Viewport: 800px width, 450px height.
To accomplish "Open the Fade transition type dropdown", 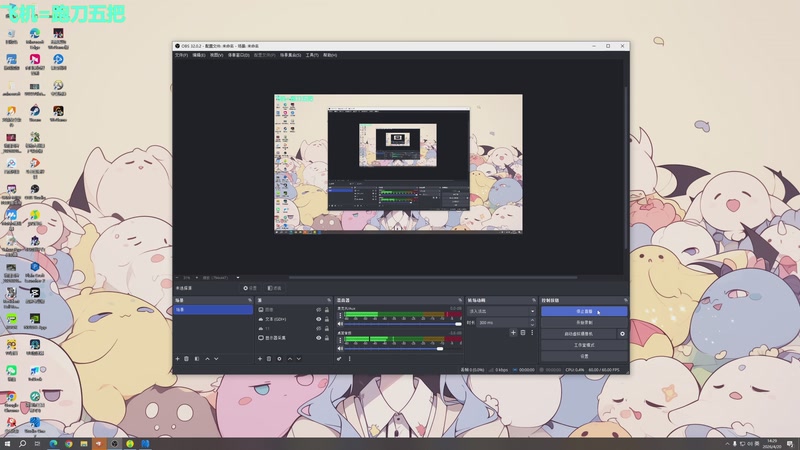I will point(501,311).
